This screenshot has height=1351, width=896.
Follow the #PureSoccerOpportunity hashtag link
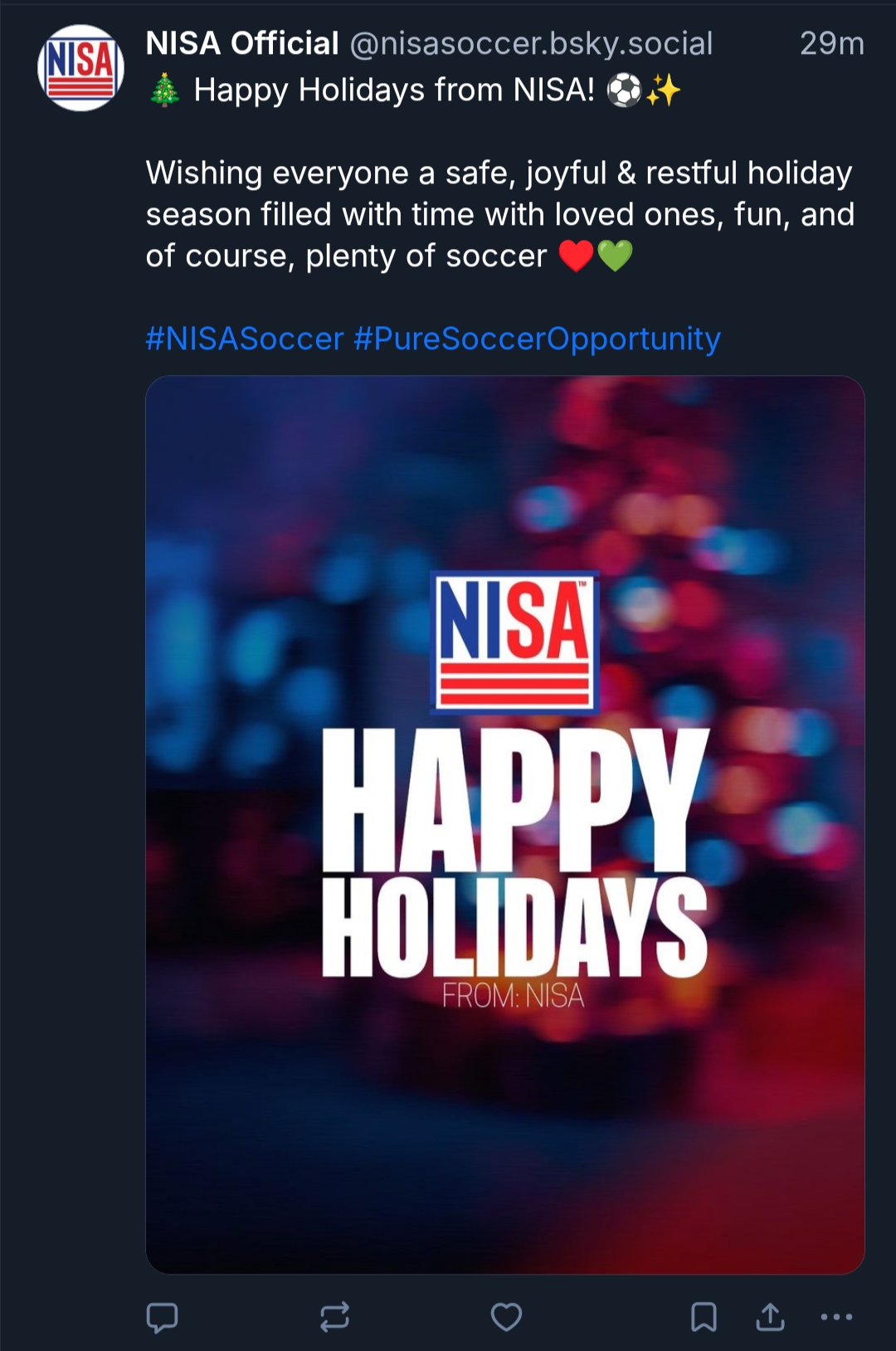pyautogui.click(x=537, y=339)
